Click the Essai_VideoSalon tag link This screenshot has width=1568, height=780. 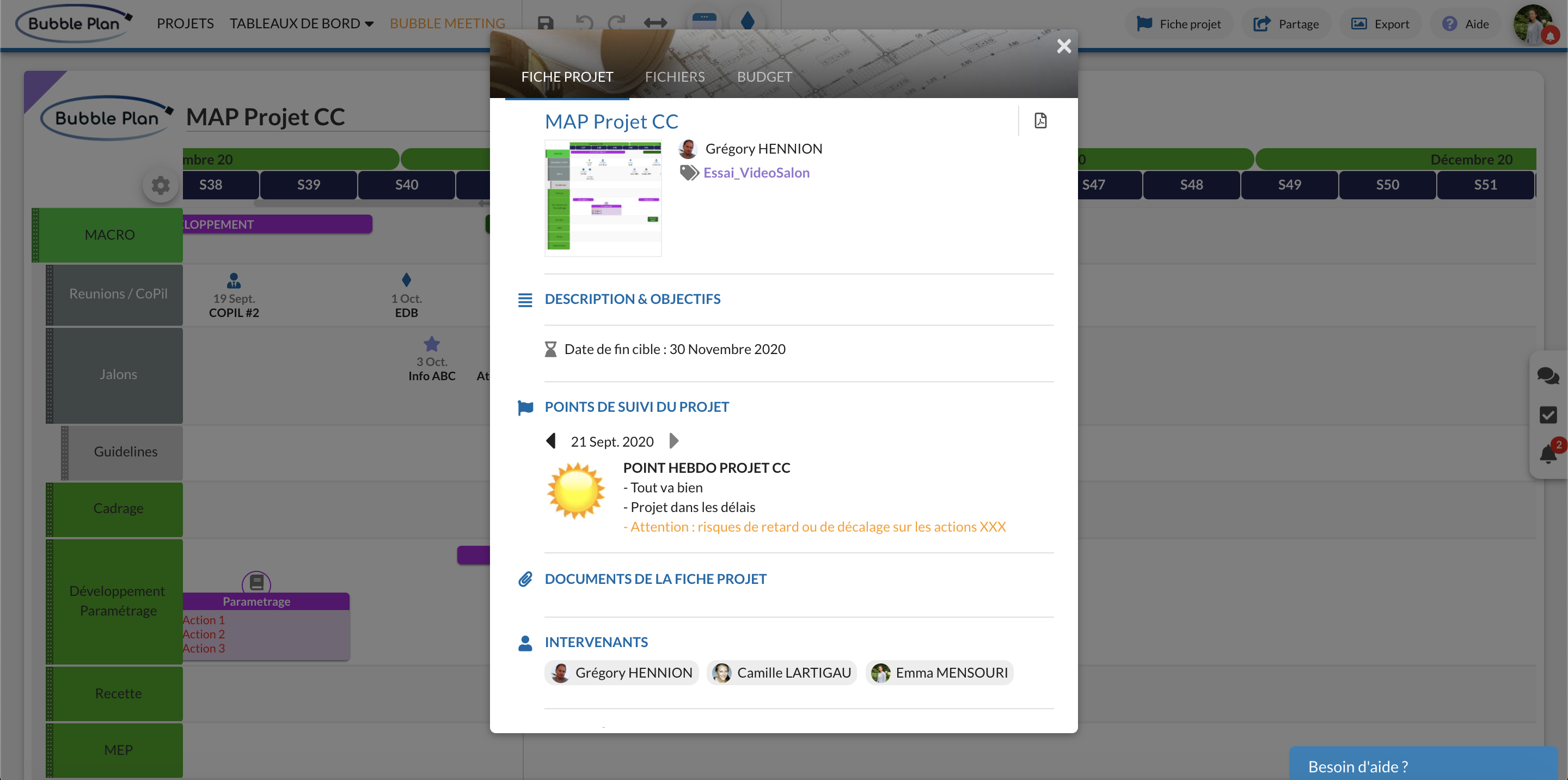click(x=756, y=173)
